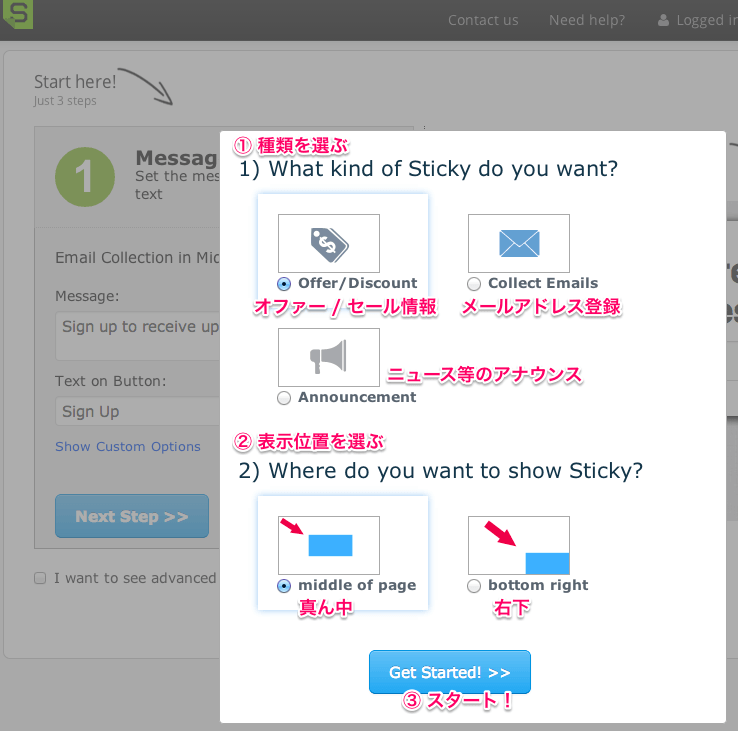
Task: Open the Show Custom Options link
Action: tap(128, 446)
